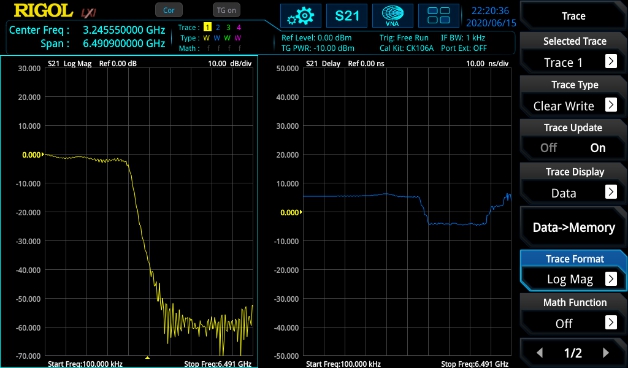
Task: Open the window layout grid icon
Action: click(439, 16)
